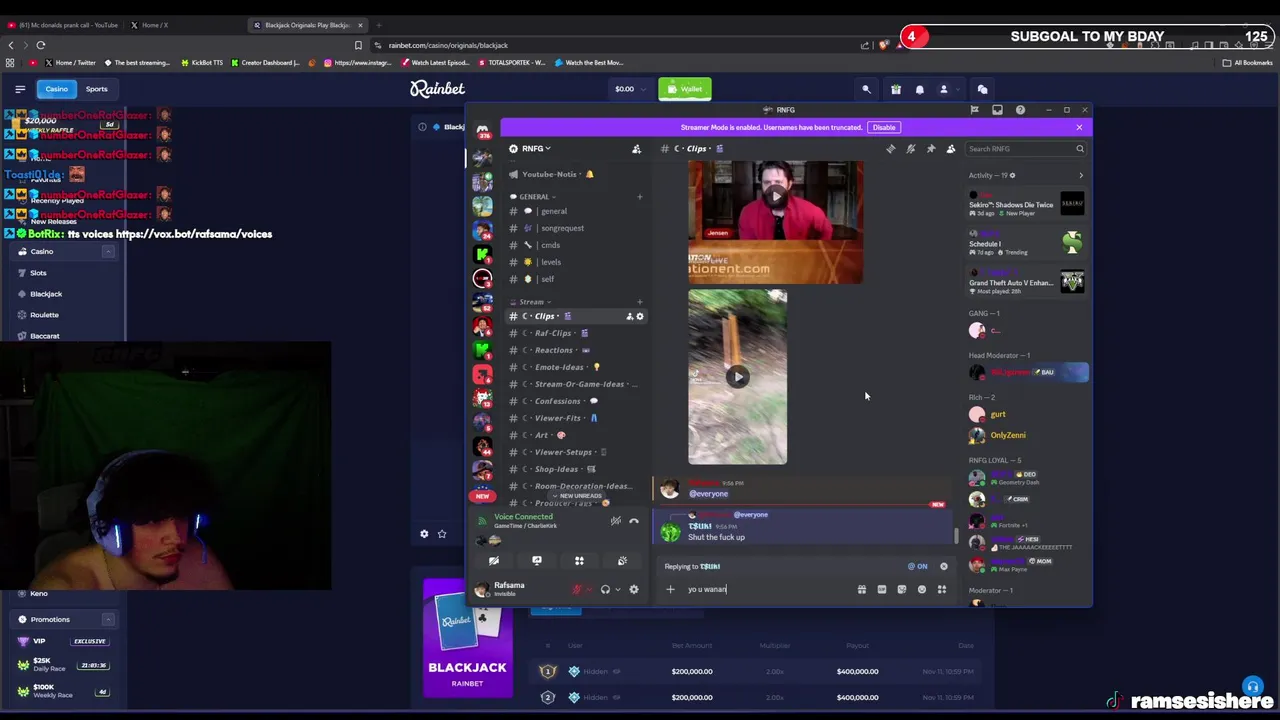The width and height of the screenshot is (1280, 720).
Task: Start an activity in voice panel
Action: (579, 561)
